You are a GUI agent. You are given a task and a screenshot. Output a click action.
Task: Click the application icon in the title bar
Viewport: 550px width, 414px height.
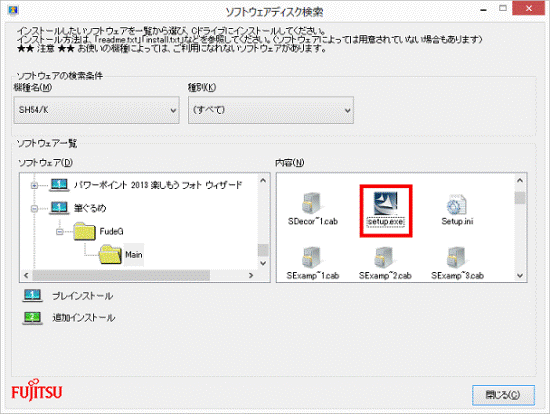point(13,10)
